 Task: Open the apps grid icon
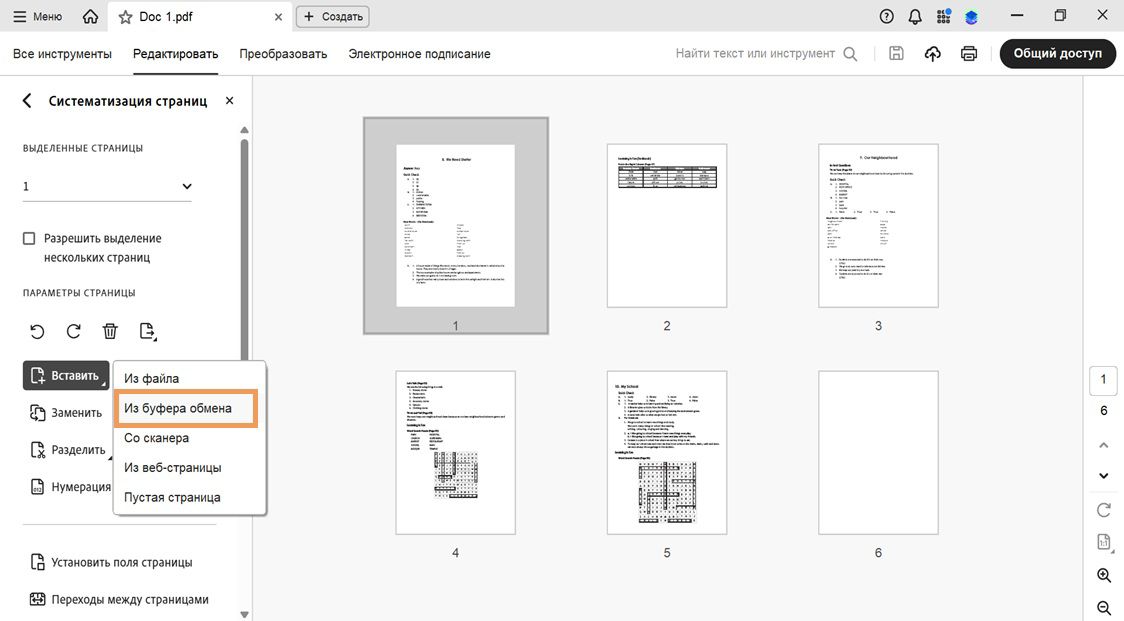(943, 16)
